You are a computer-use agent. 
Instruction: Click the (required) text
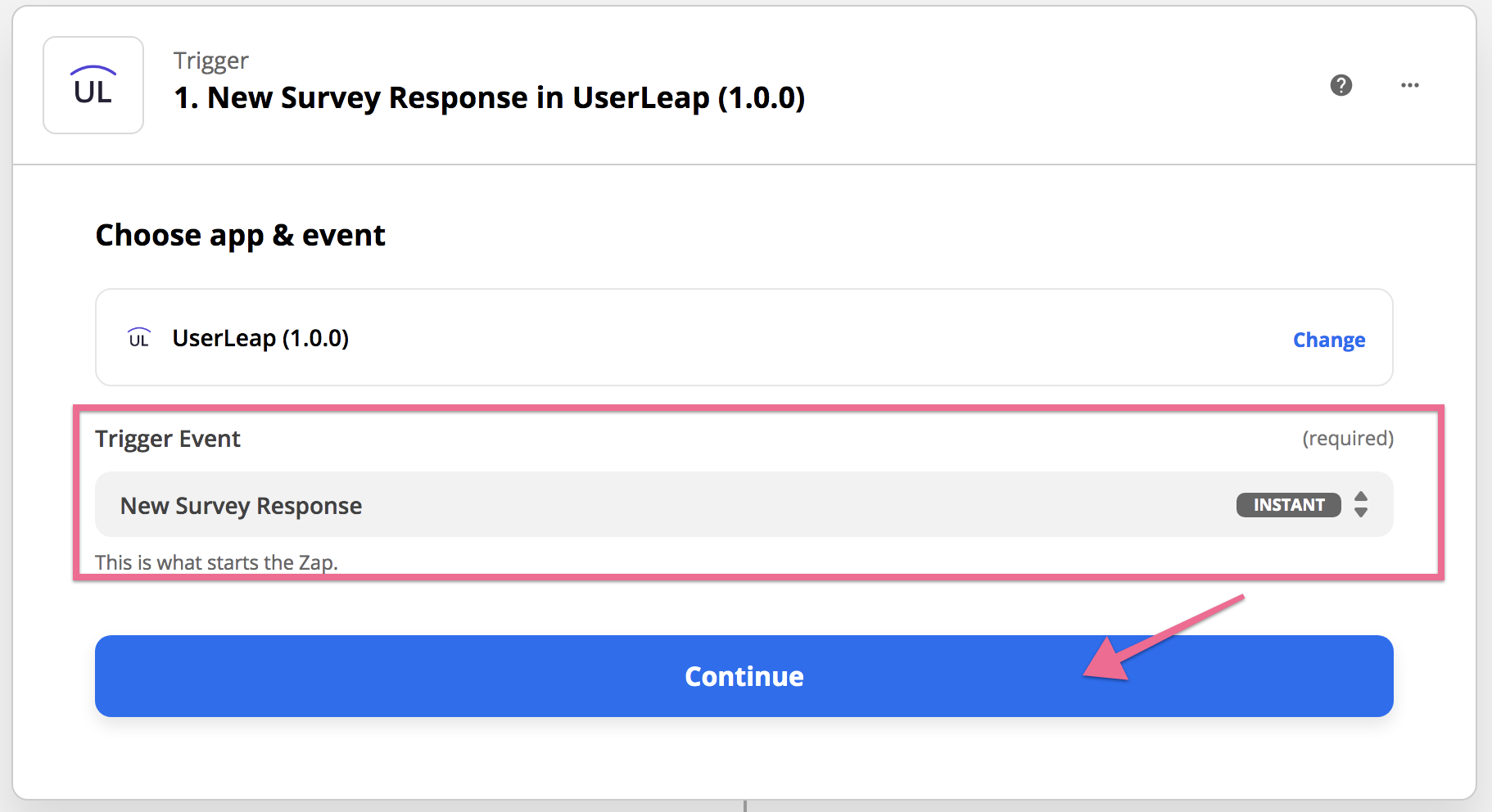point(1348,438)
